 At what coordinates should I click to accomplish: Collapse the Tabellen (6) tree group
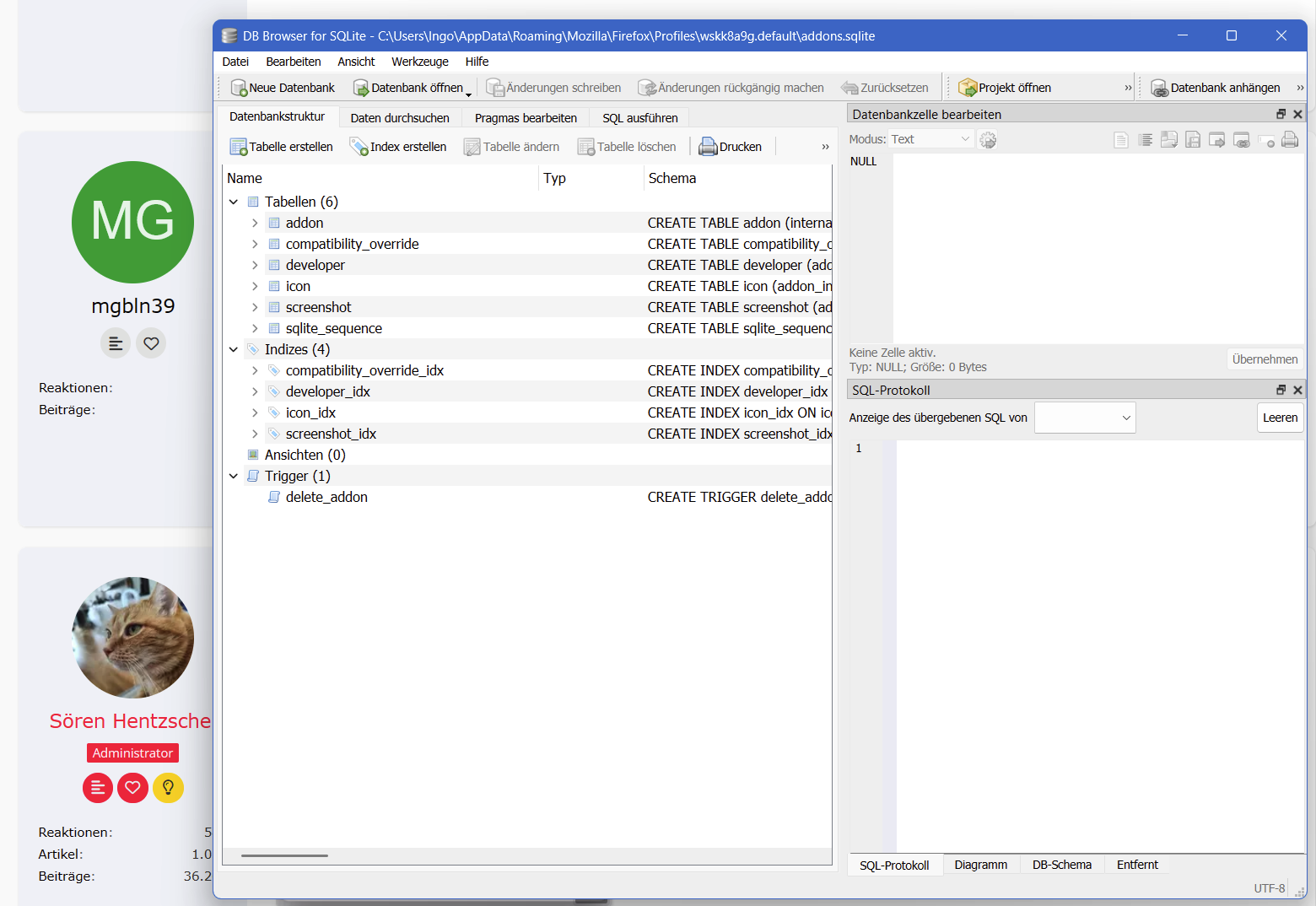click(x=234, y=202)
